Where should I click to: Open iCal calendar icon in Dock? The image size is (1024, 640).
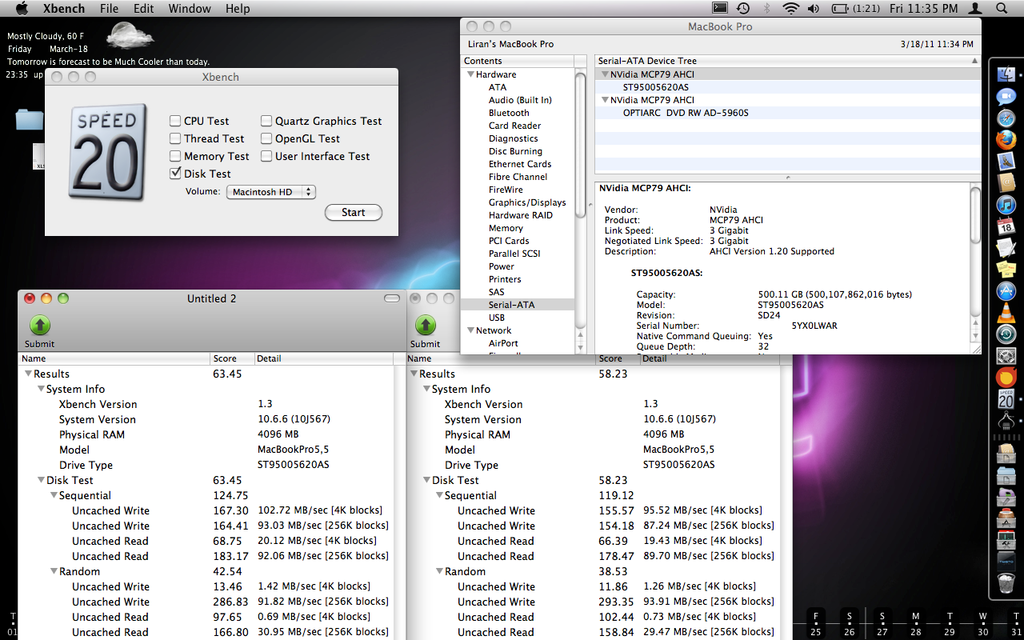1006,227
